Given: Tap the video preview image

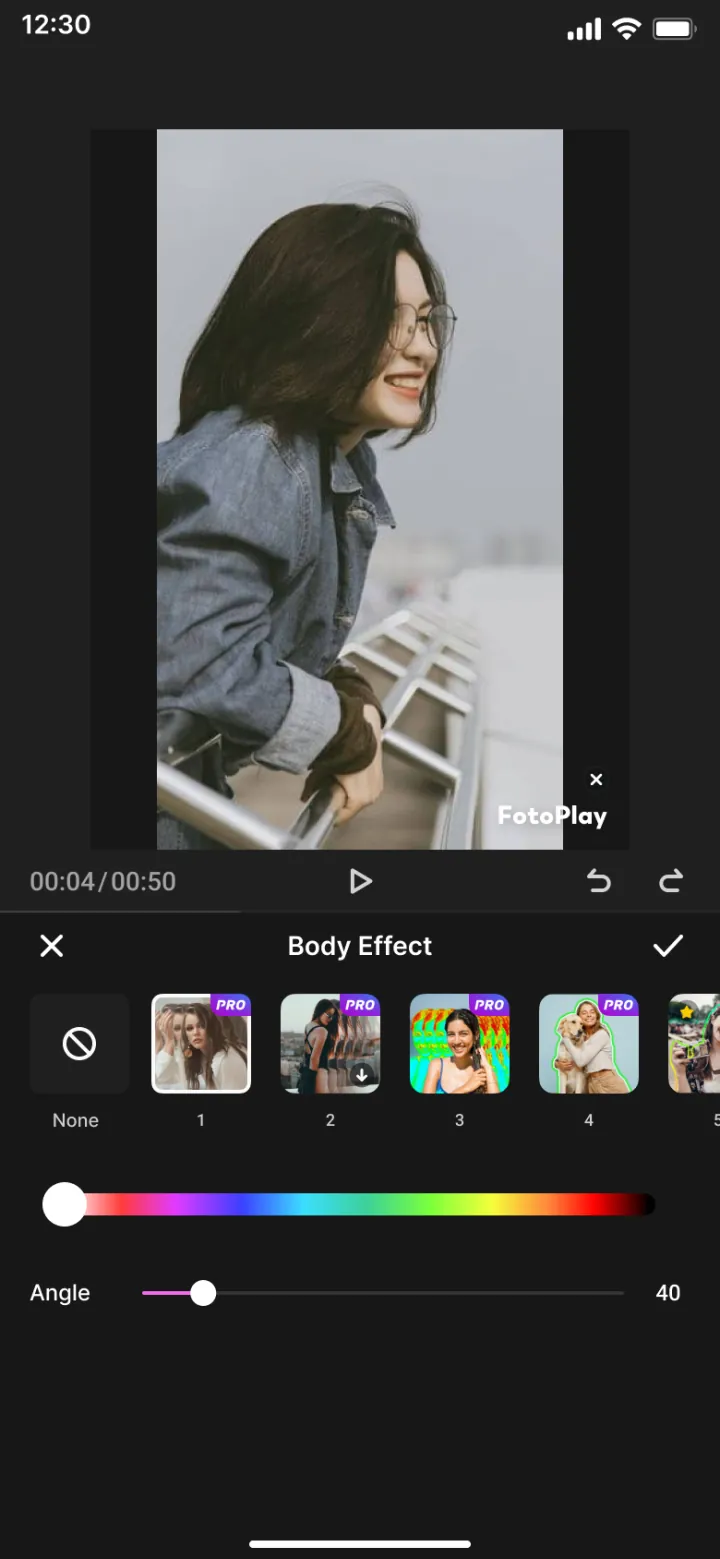Looking at the screenshot, I should 360,489.
